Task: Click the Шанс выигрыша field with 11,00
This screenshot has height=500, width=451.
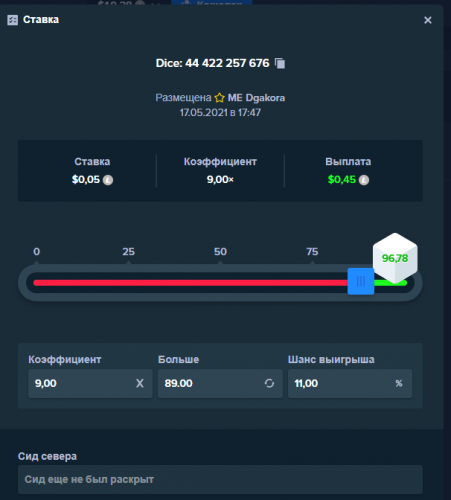Action: 350,383
